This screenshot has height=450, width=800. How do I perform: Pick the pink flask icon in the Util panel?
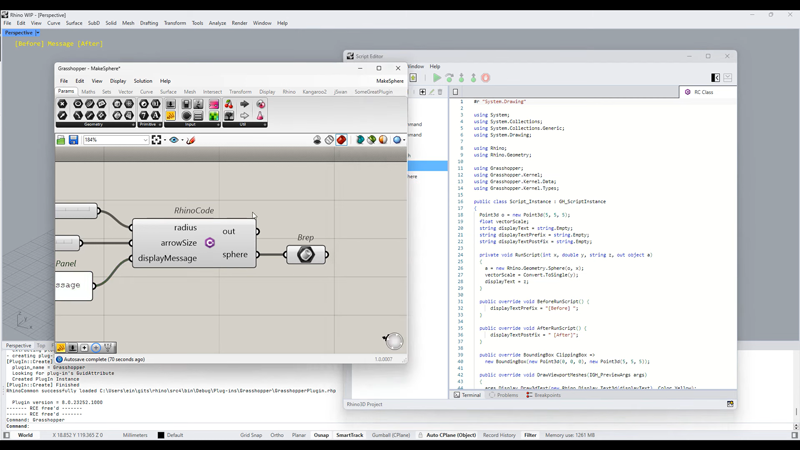click(260, 116)
